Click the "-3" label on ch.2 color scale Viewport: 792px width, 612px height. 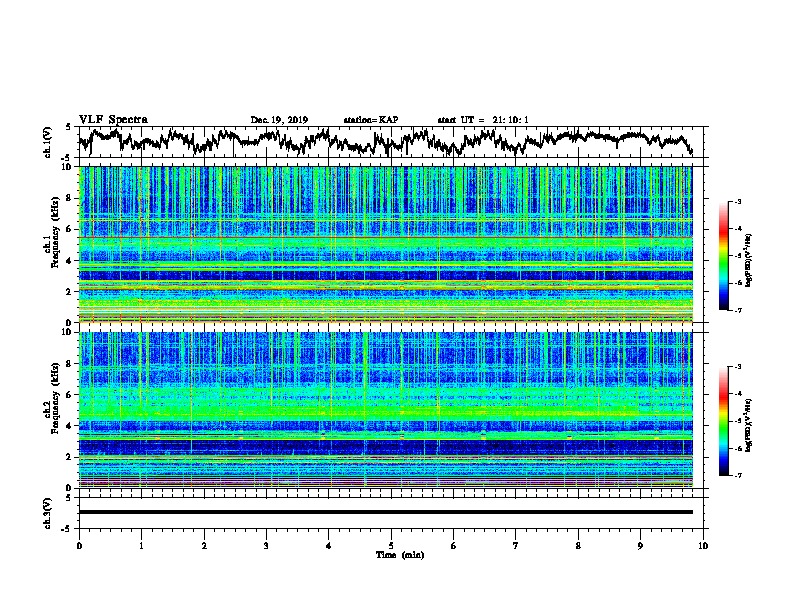click(x=738, y=367)
